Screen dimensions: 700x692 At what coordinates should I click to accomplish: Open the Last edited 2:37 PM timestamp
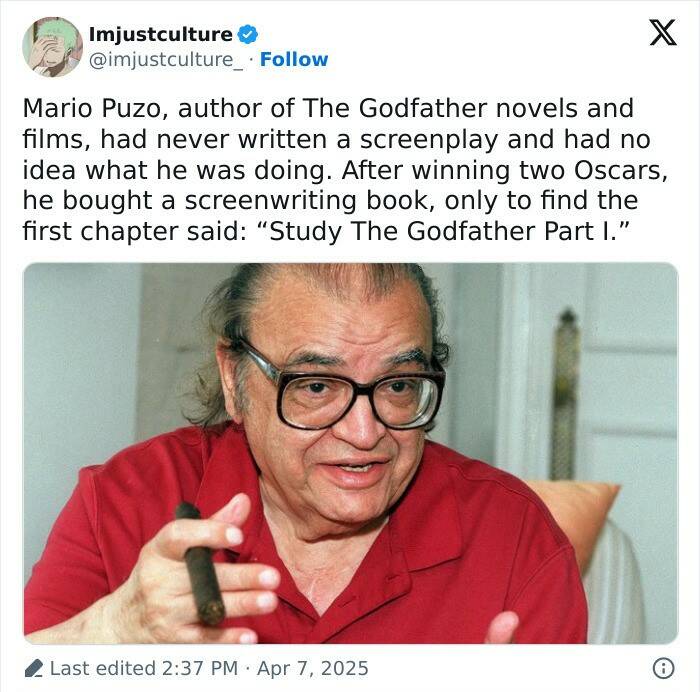[144, 668]
